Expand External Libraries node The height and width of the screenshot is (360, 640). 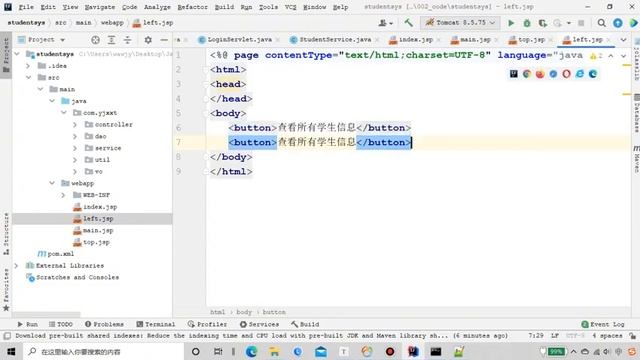[16, 266]
